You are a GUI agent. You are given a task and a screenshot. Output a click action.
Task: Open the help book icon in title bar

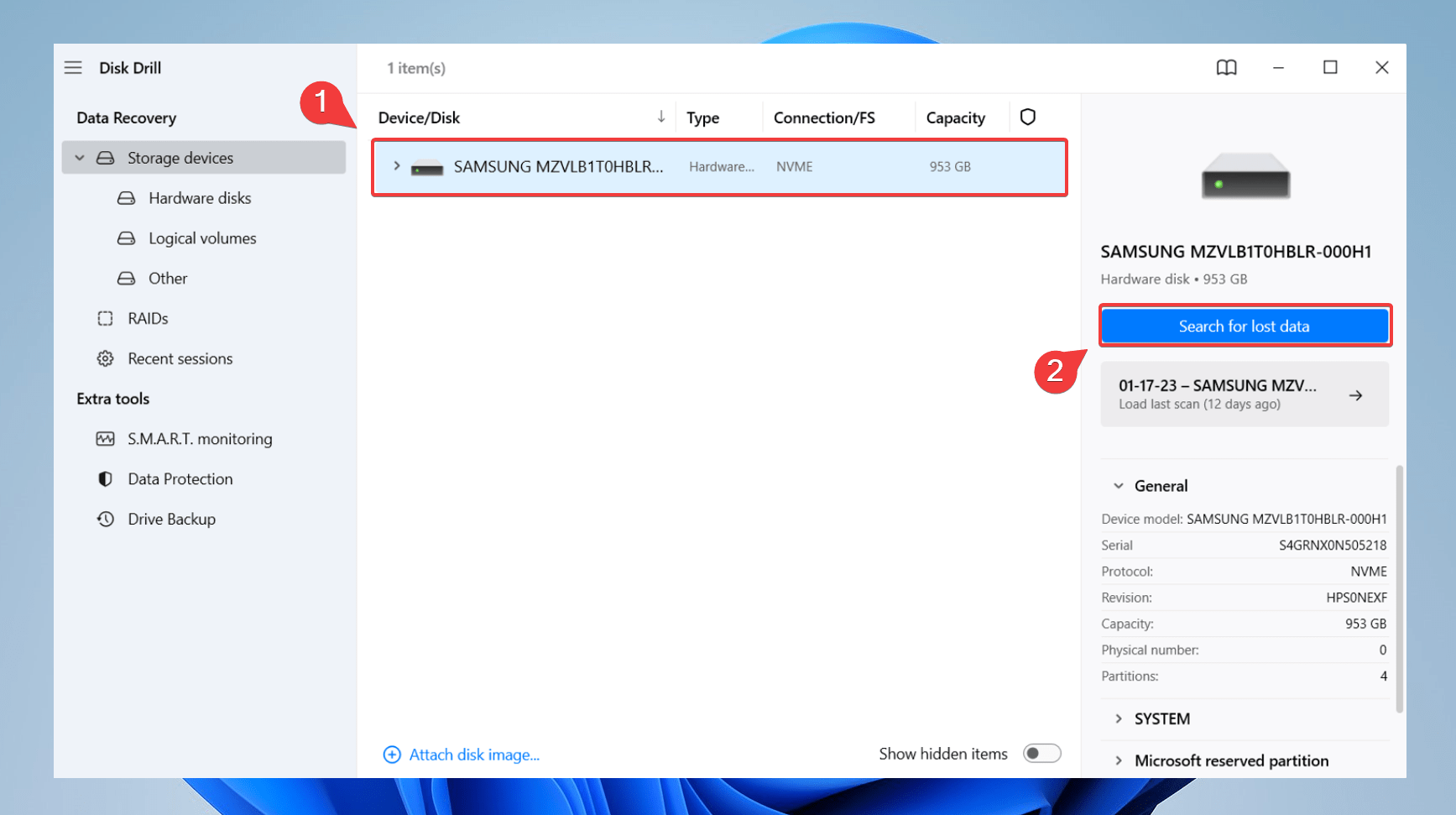pyautogui.click(x=1226, y=67)
